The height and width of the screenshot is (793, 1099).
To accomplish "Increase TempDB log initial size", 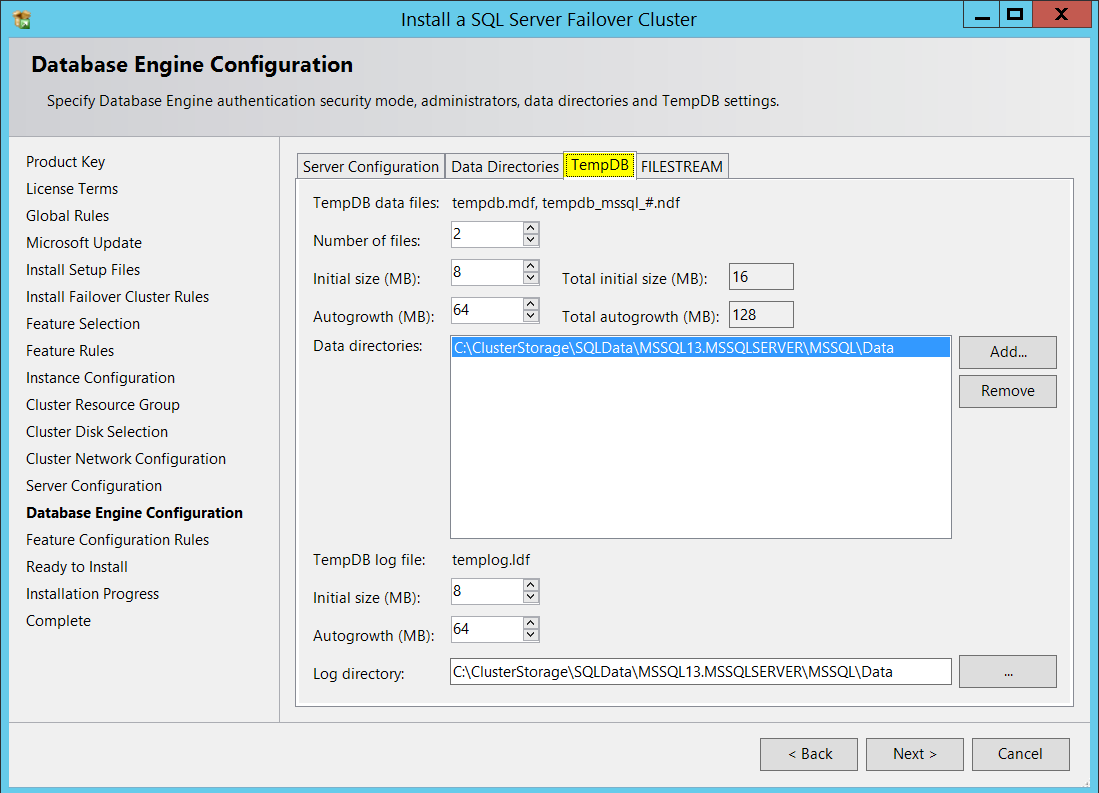I will [x=531, y=585].
